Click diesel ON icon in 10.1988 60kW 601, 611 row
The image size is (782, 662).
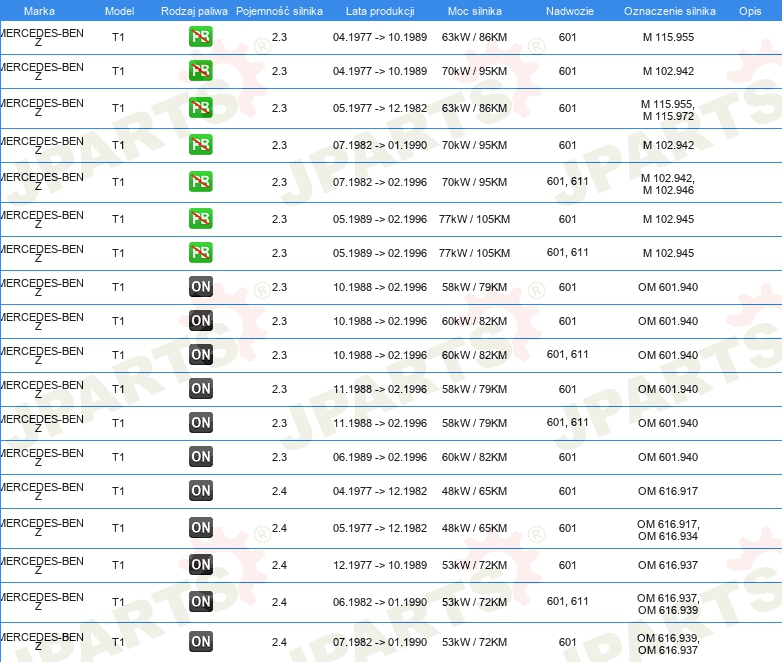pos(200,355)
